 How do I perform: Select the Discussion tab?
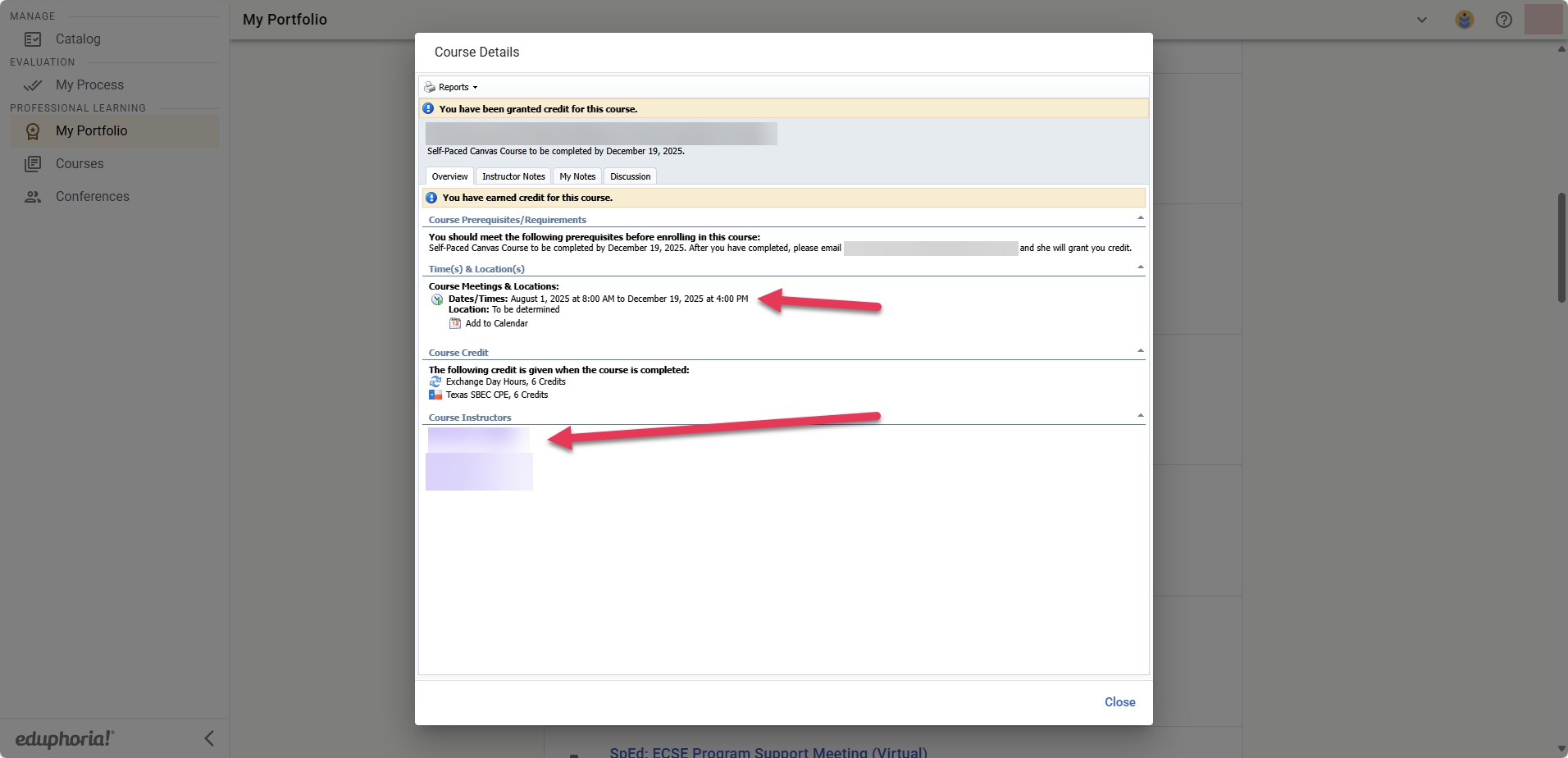coord(630,176)
